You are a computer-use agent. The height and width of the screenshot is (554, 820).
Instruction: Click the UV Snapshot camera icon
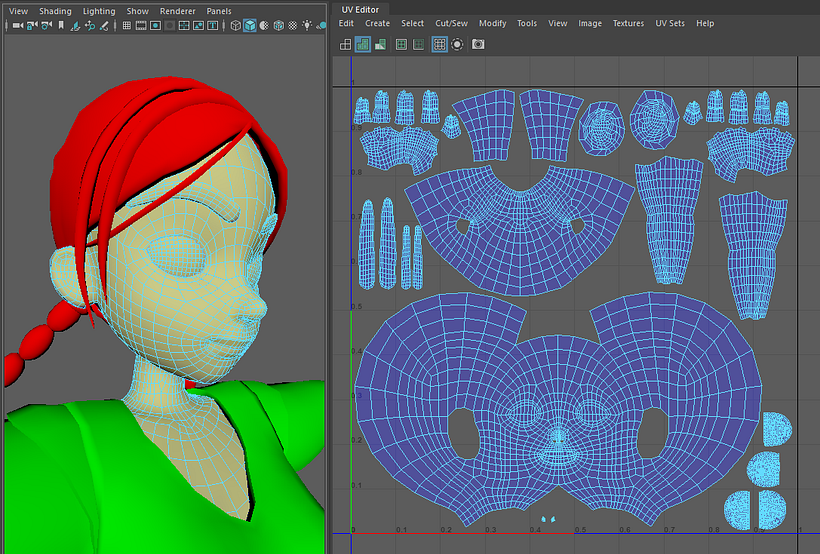[x=477, y=44]
